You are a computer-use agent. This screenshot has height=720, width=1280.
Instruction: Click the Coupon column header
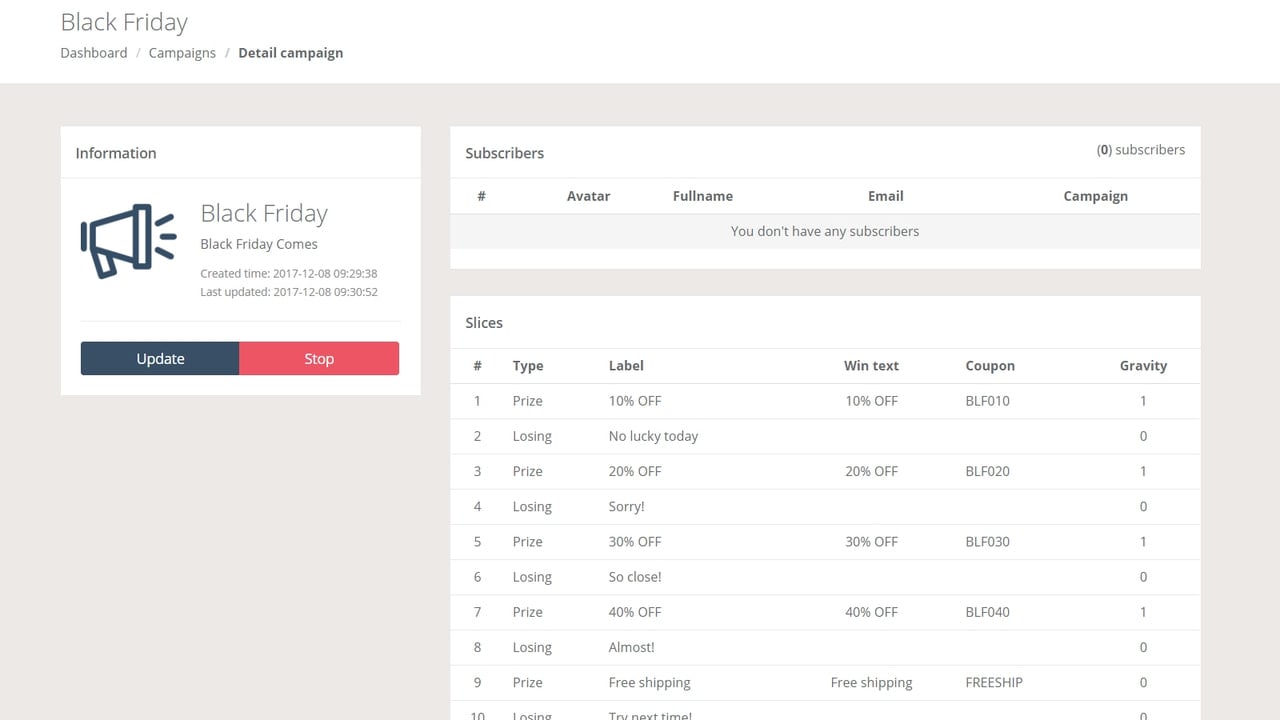click(990, 366)
